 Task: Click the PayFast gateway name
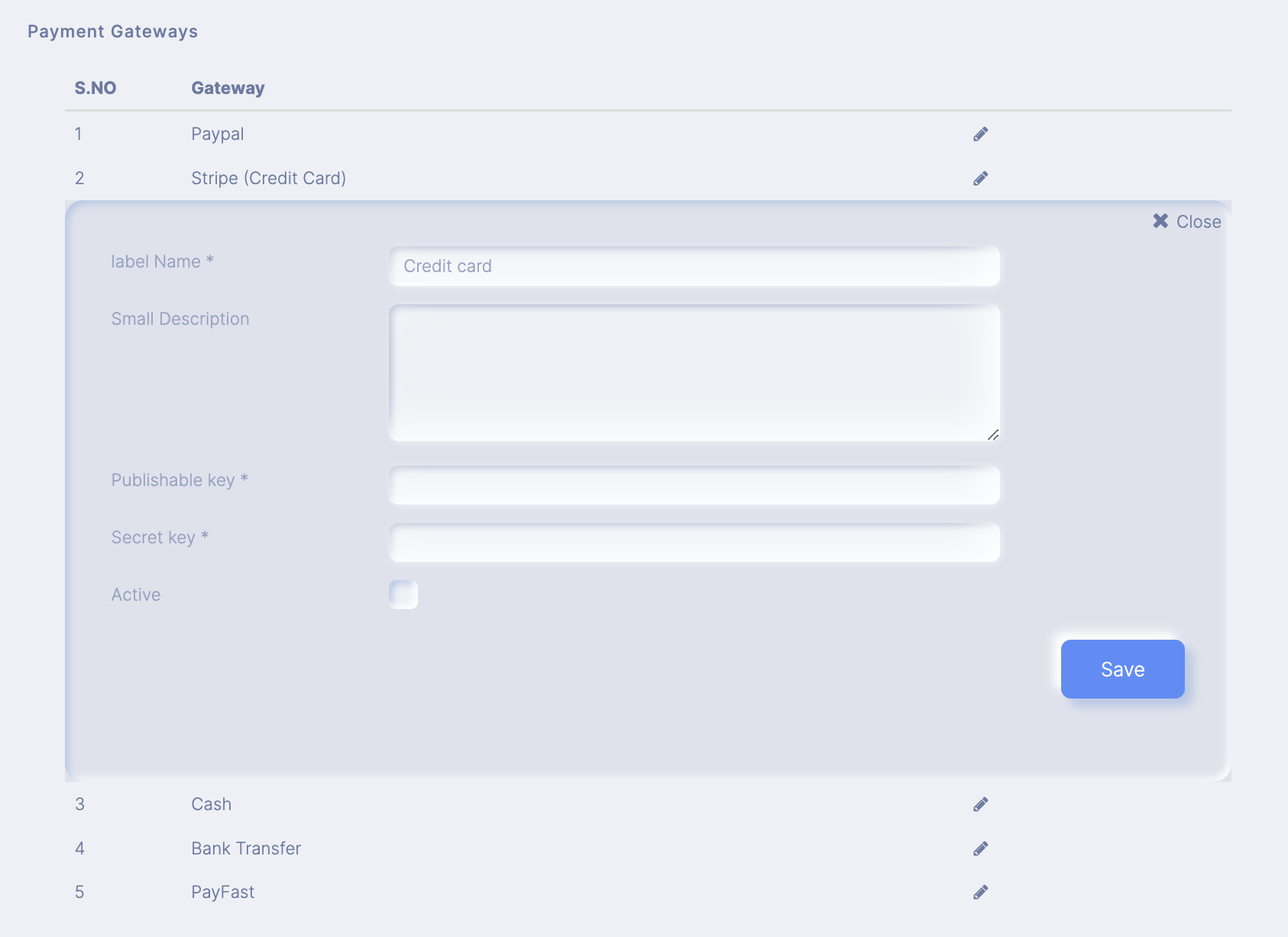pyautogui.click(x=223, y=892)
